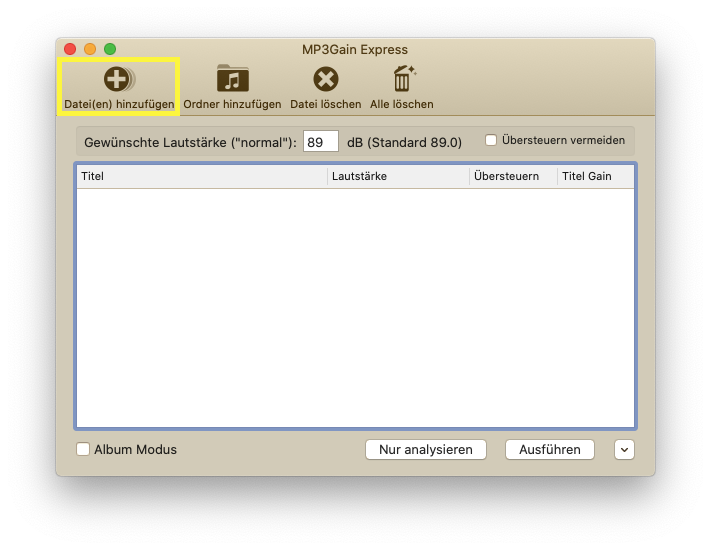Select the Titel Gain column header
The height and width of the screenshot is (550, 711).
[x=594, y=176]
